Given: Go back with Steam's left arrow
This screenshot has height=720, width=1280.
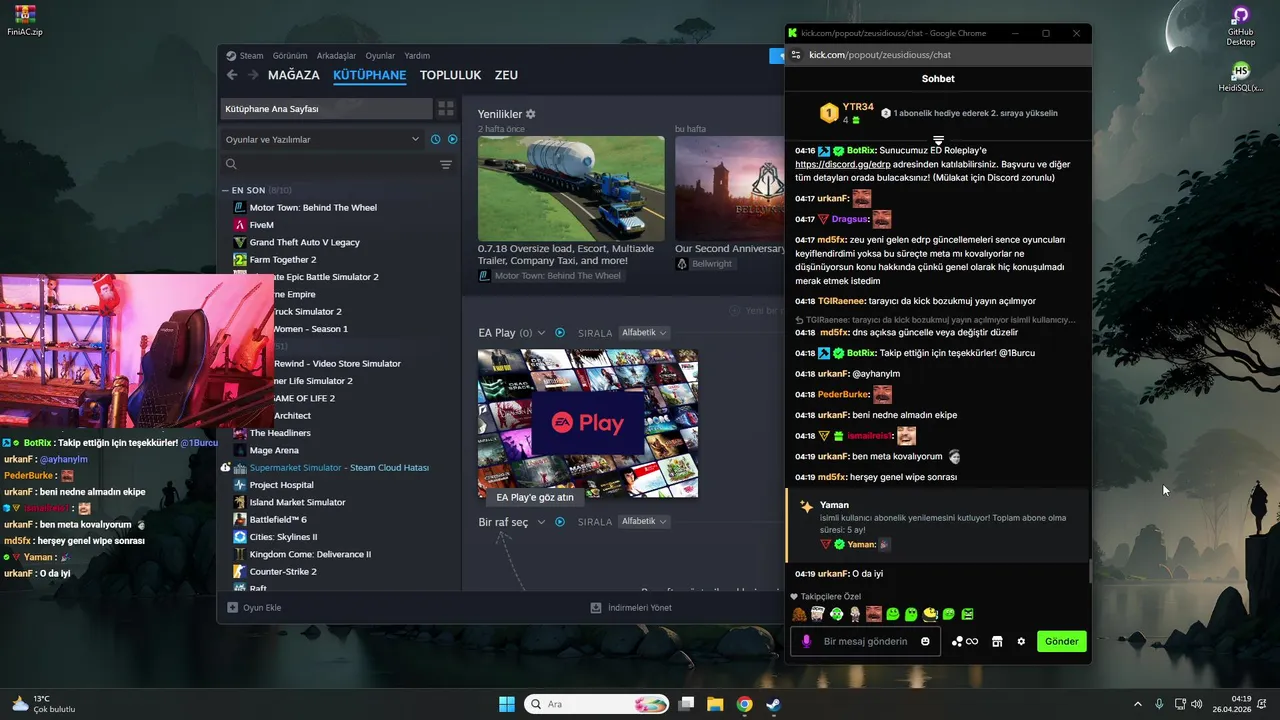Looking at the screenshot, I should click(232, 75).
